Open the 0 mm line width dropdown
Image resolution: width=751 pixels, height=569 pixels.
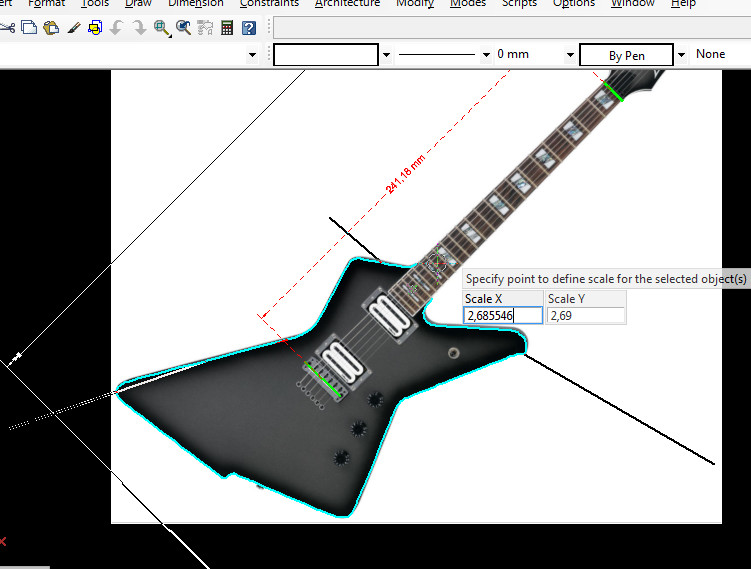coord(570,55)
